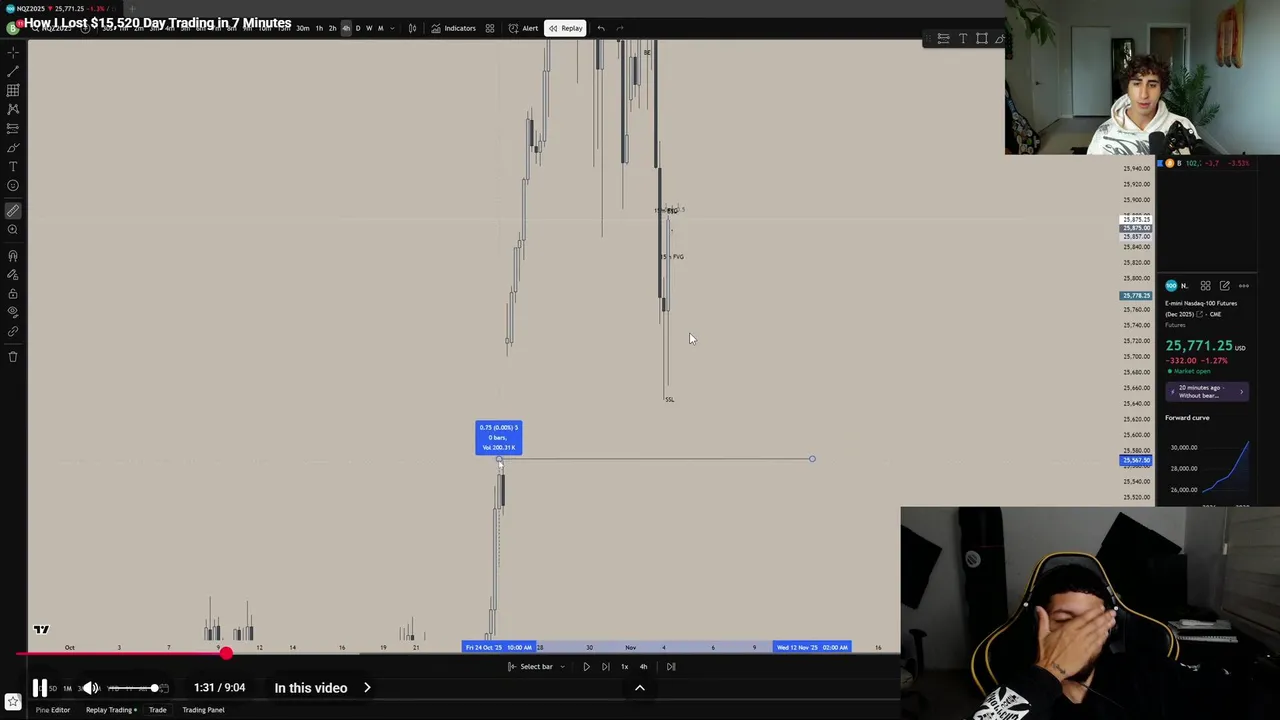The image size is (1280, 720).
Task: Open the candlestick chart type selector
Action: 412,28
